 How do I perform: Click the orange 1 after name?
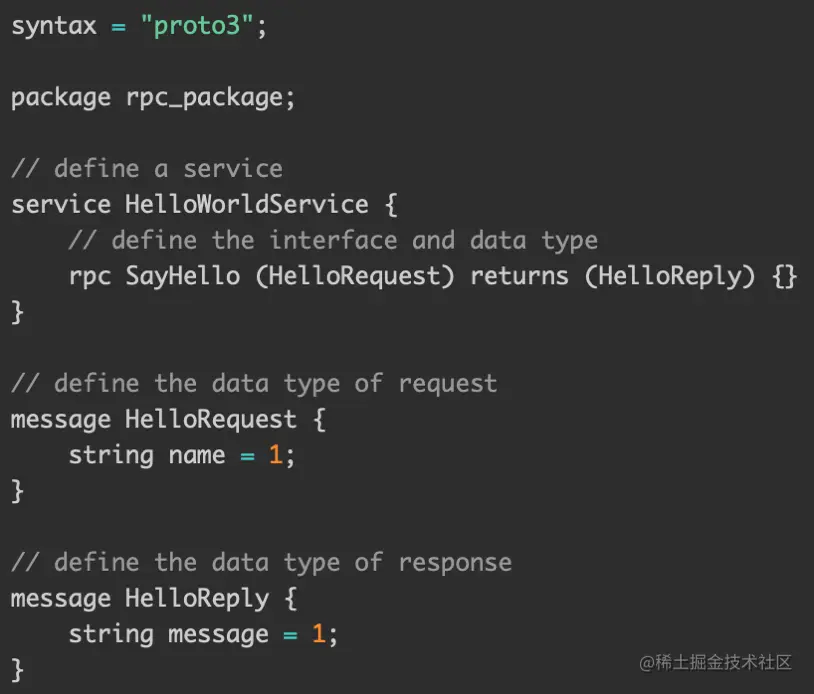click(x=276, y=455)
